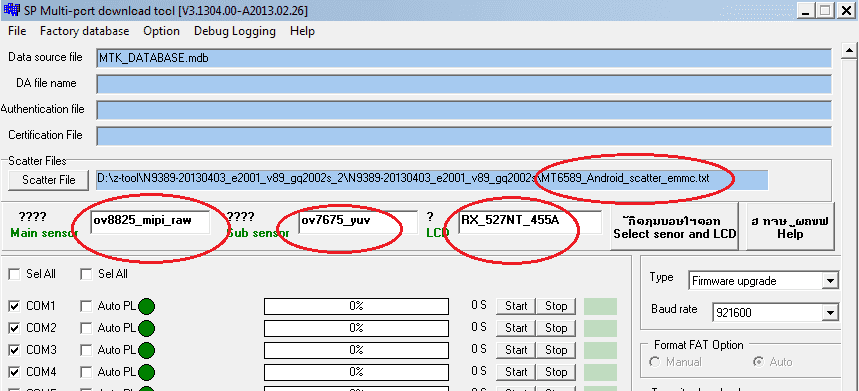Viewport: 859px width, 391px height.
Task: Click the Main sensor field ov8825_mipi_raw
Action: [x=150, y=222]
